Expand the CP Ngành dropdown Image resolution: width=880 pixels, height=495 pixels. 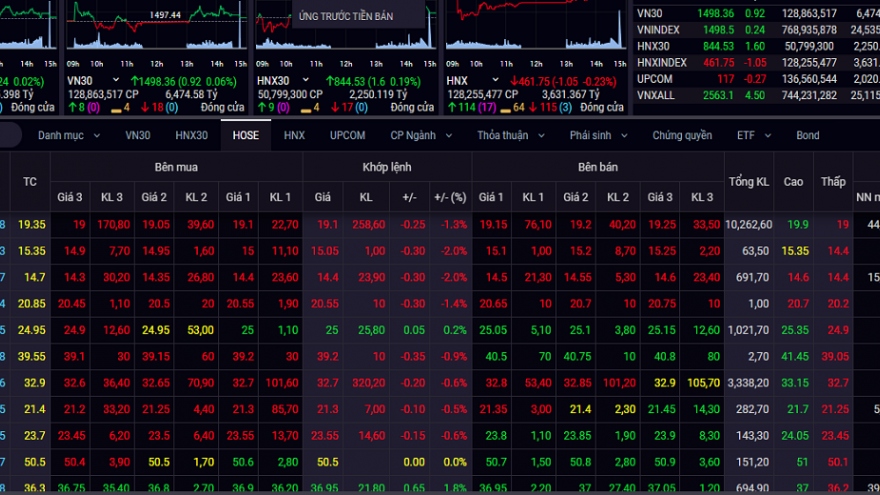[x=420, y=135]
